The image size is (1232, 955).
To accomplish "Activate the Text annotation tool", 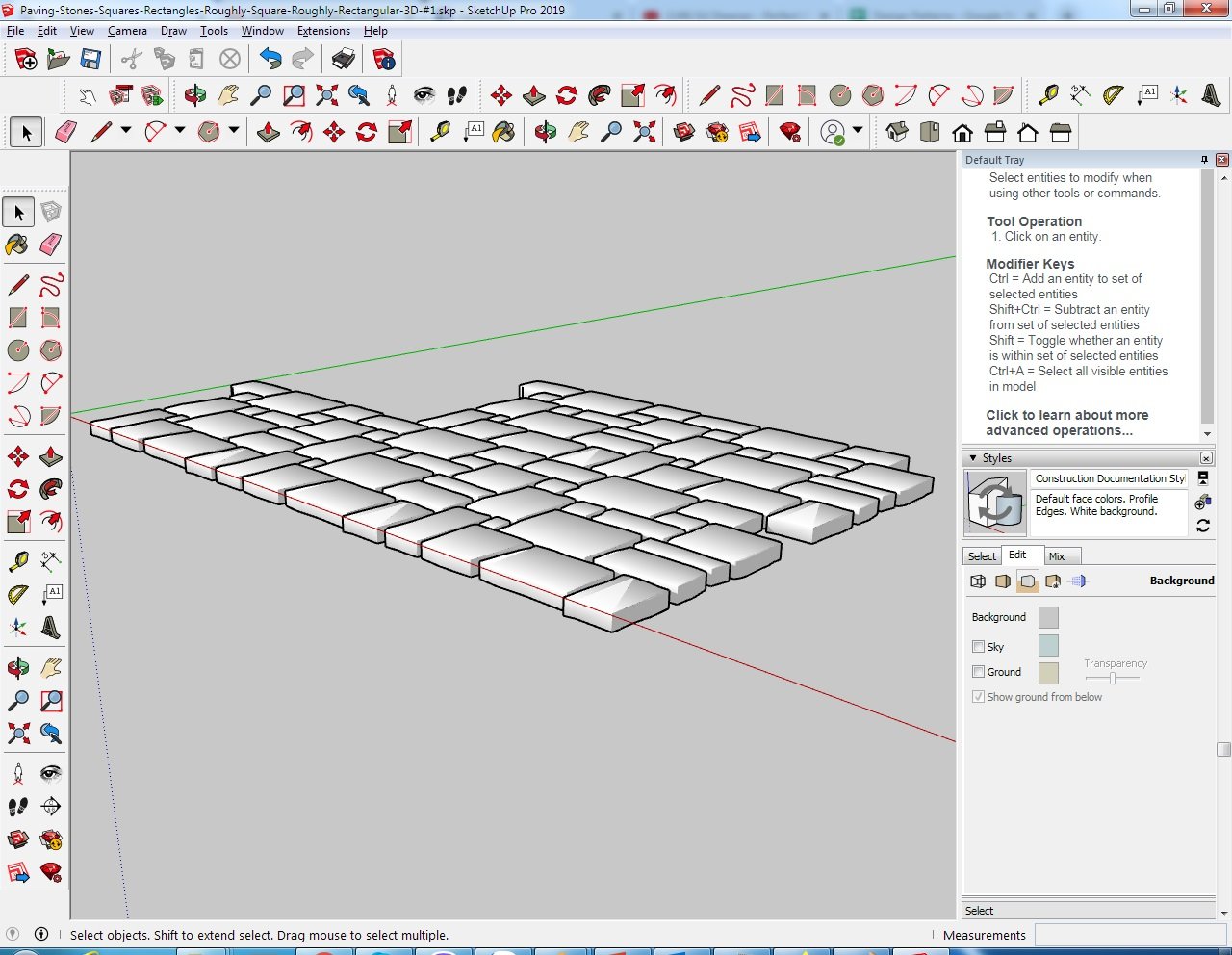I will 474,132.
